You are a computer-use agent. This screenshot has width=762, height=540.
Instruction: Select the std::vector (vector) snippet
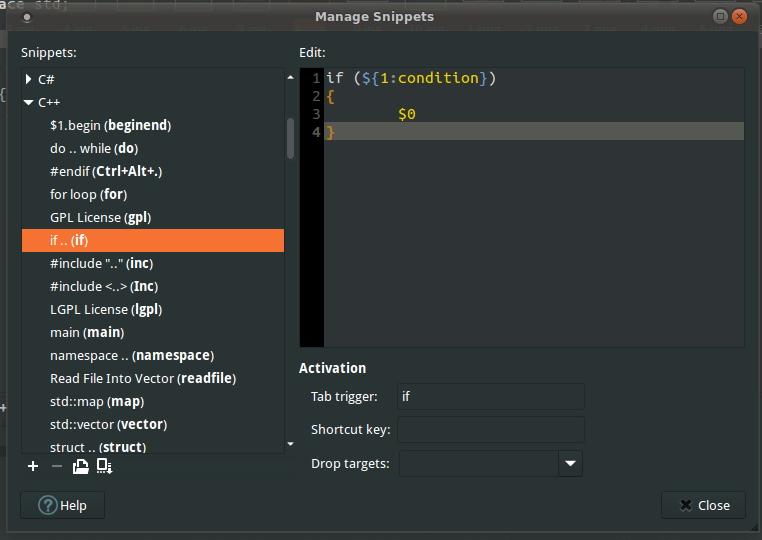153,424
